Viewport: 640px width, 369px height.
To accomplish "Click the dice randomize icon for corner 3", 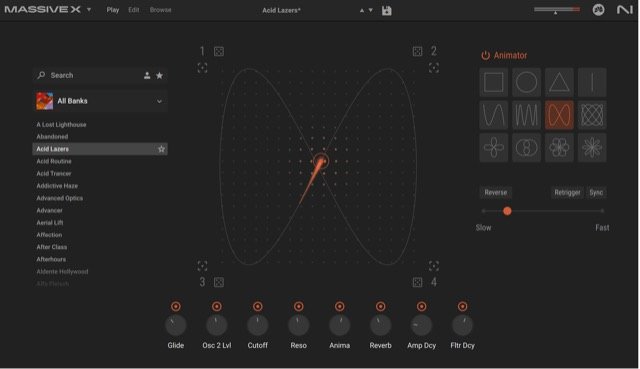I will [x=219, y=282].
